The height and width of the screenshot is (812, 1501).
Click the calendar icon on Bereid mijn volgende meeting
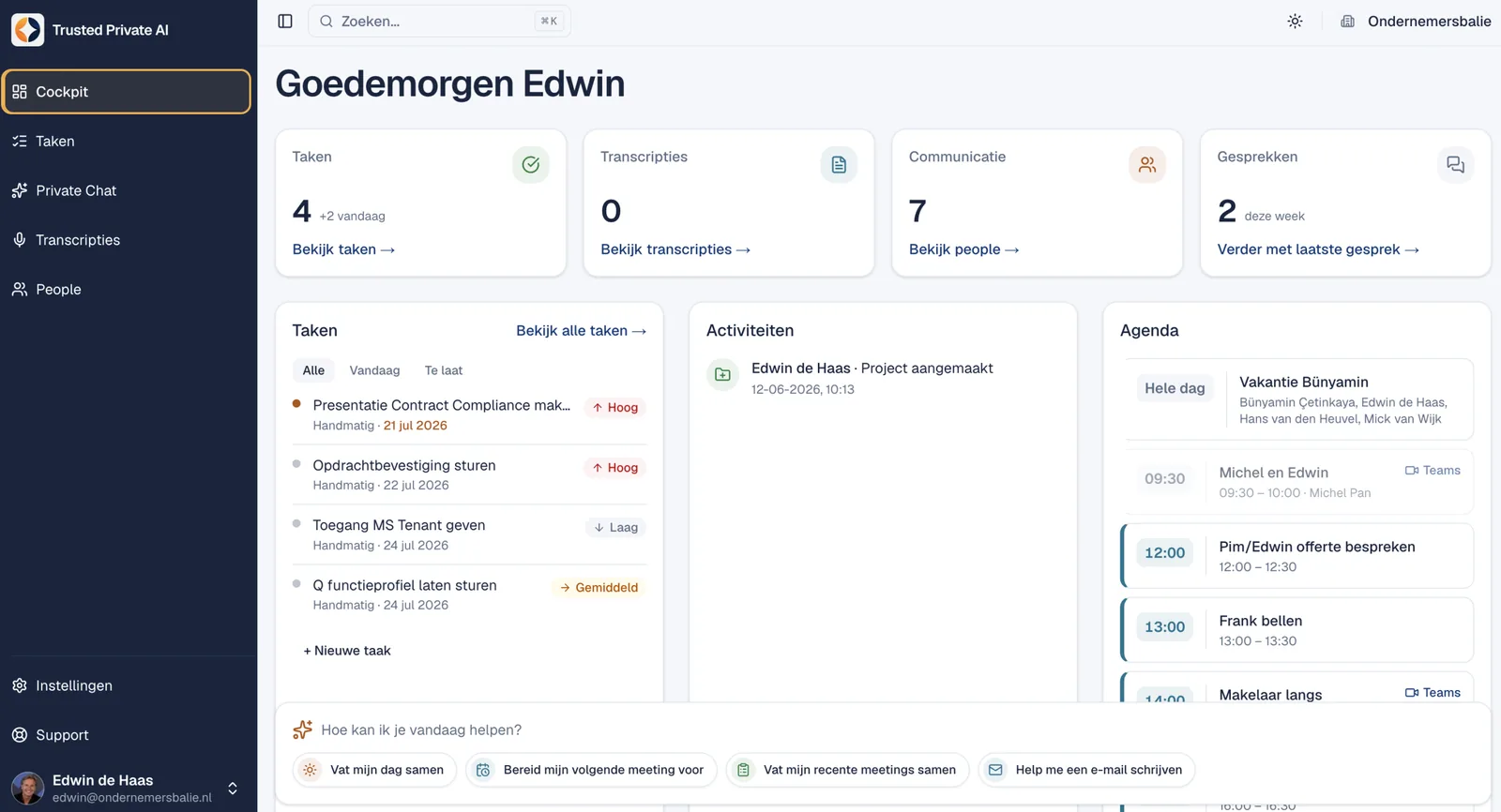pyautogui.click(x=483, y=770)
